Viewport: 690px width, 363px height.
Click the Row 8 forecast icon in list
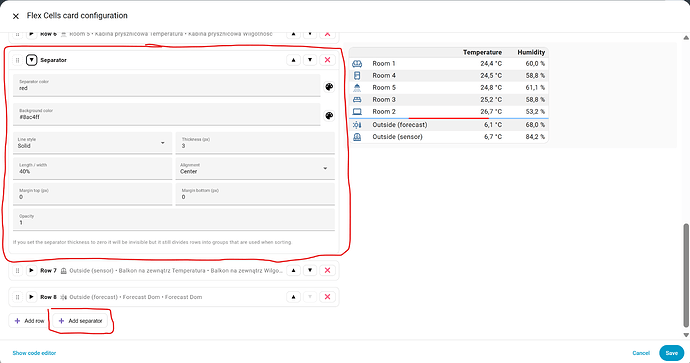click(63, 297)
